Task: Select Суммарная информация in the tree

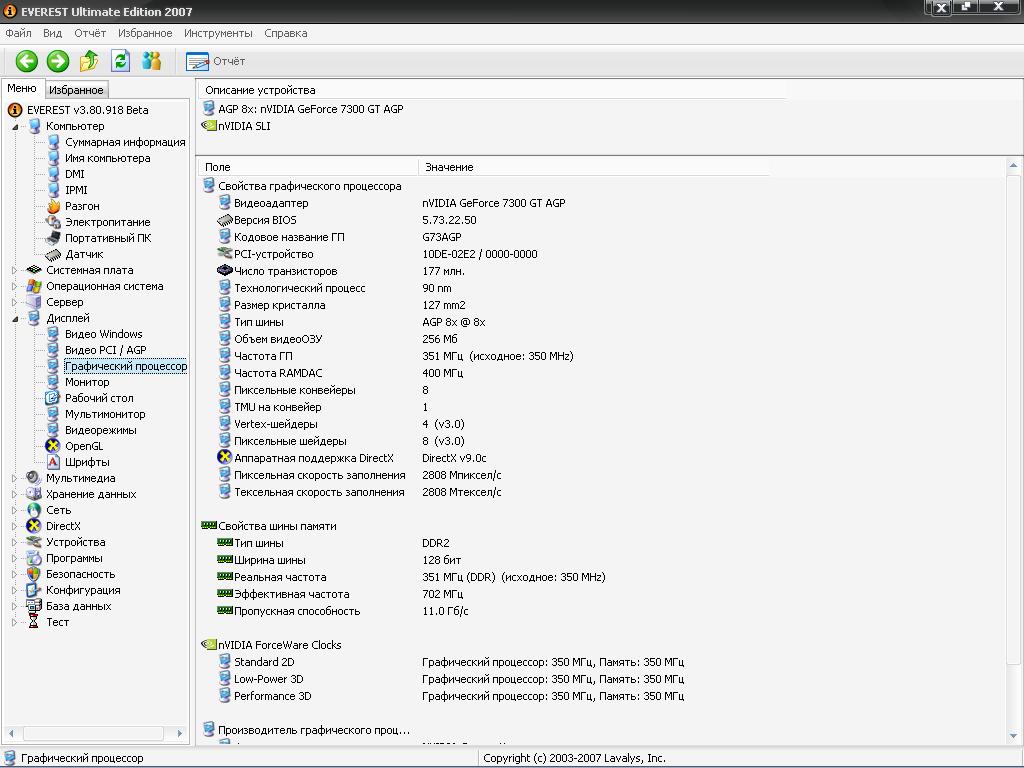Action: (x=125, y=142)
